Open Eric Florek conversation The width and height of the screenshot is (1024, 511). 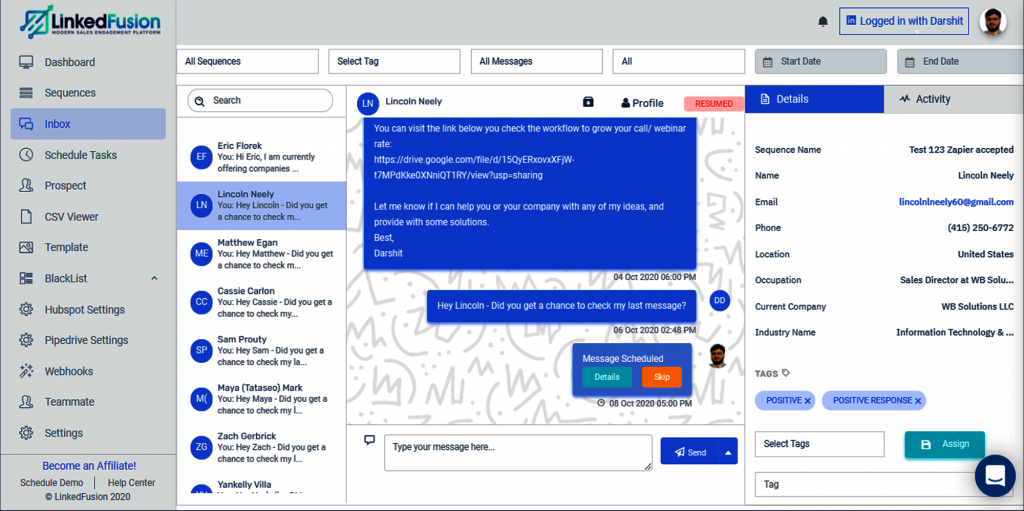coord(261,157)
